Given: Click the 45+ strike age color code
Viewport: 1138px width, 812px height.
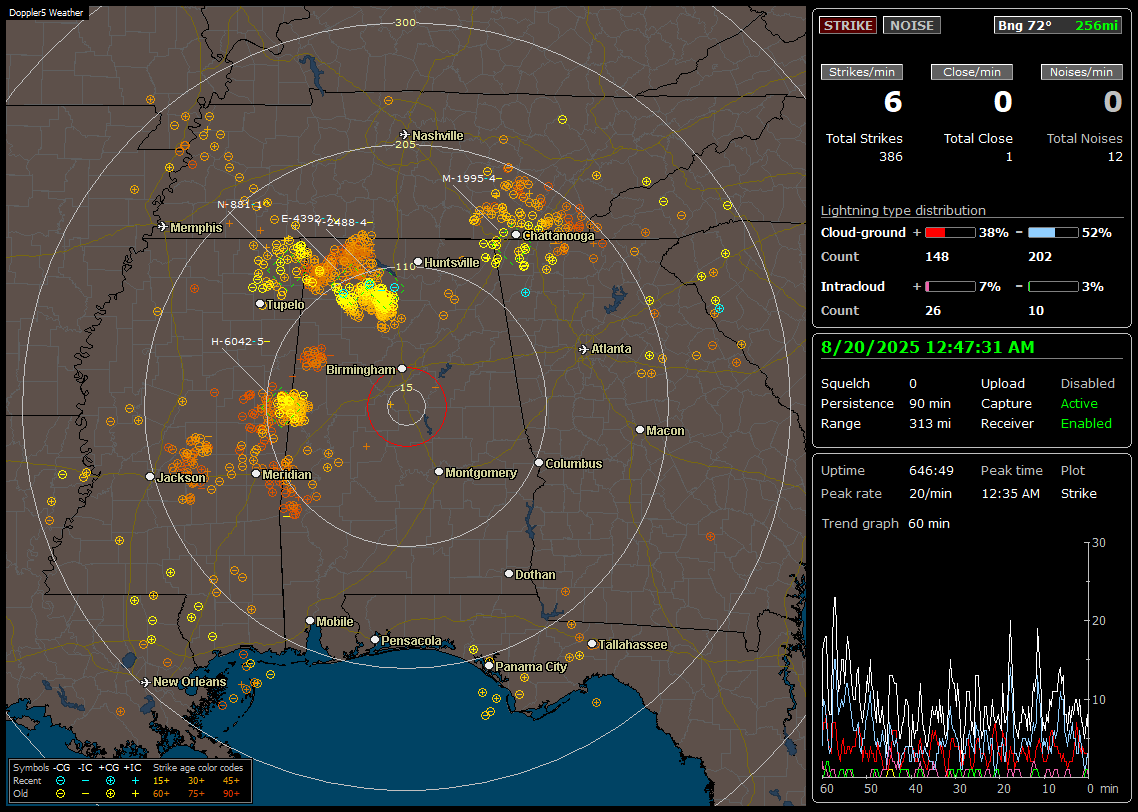Looking at the screenshot, I should (x=231, y=781).
